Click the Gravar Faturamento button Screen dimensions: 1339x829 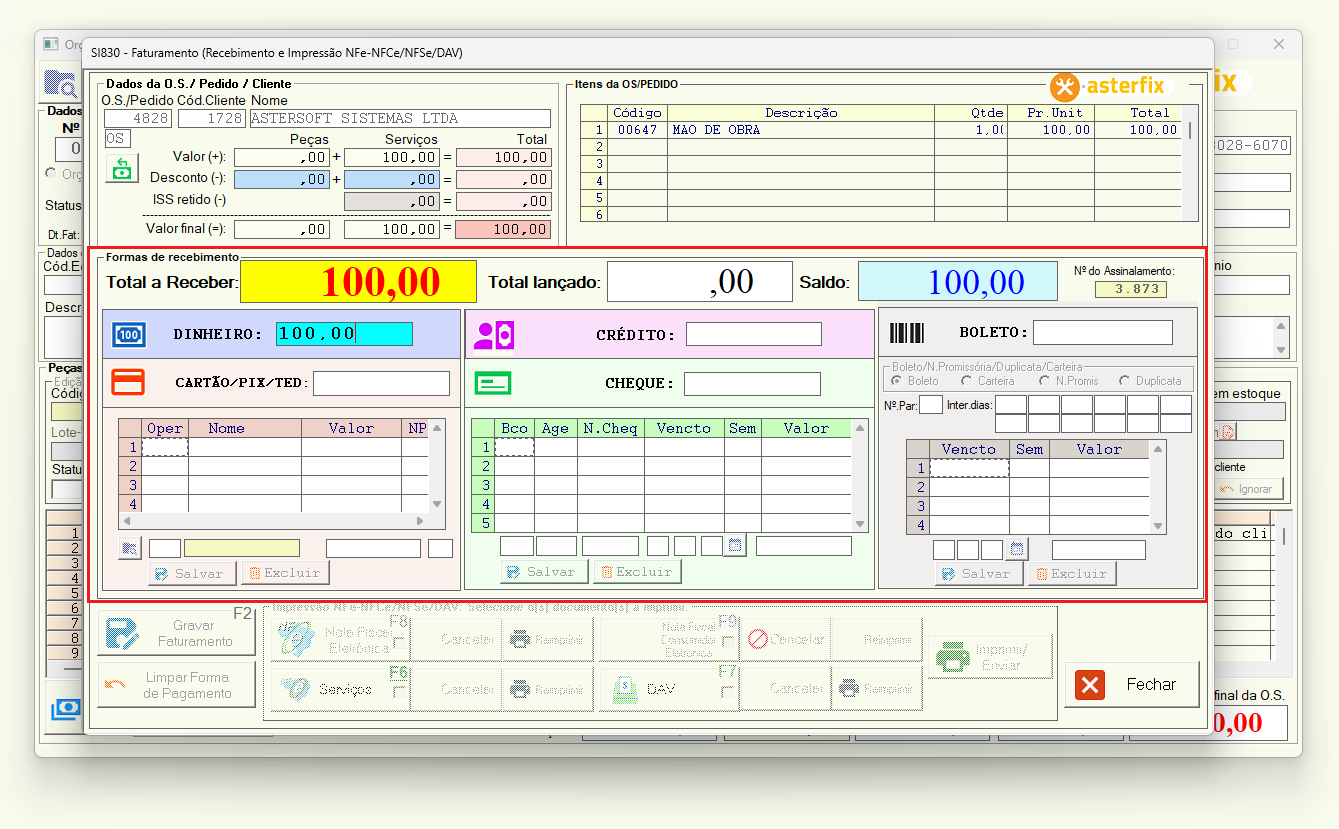176,633
